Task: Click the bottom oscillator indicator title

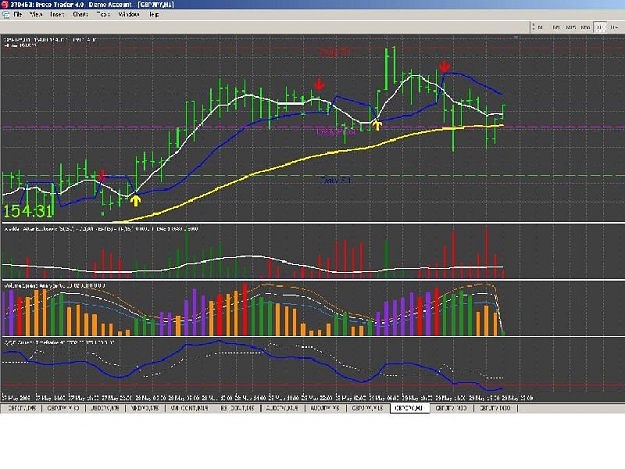Action: [59, 342]
